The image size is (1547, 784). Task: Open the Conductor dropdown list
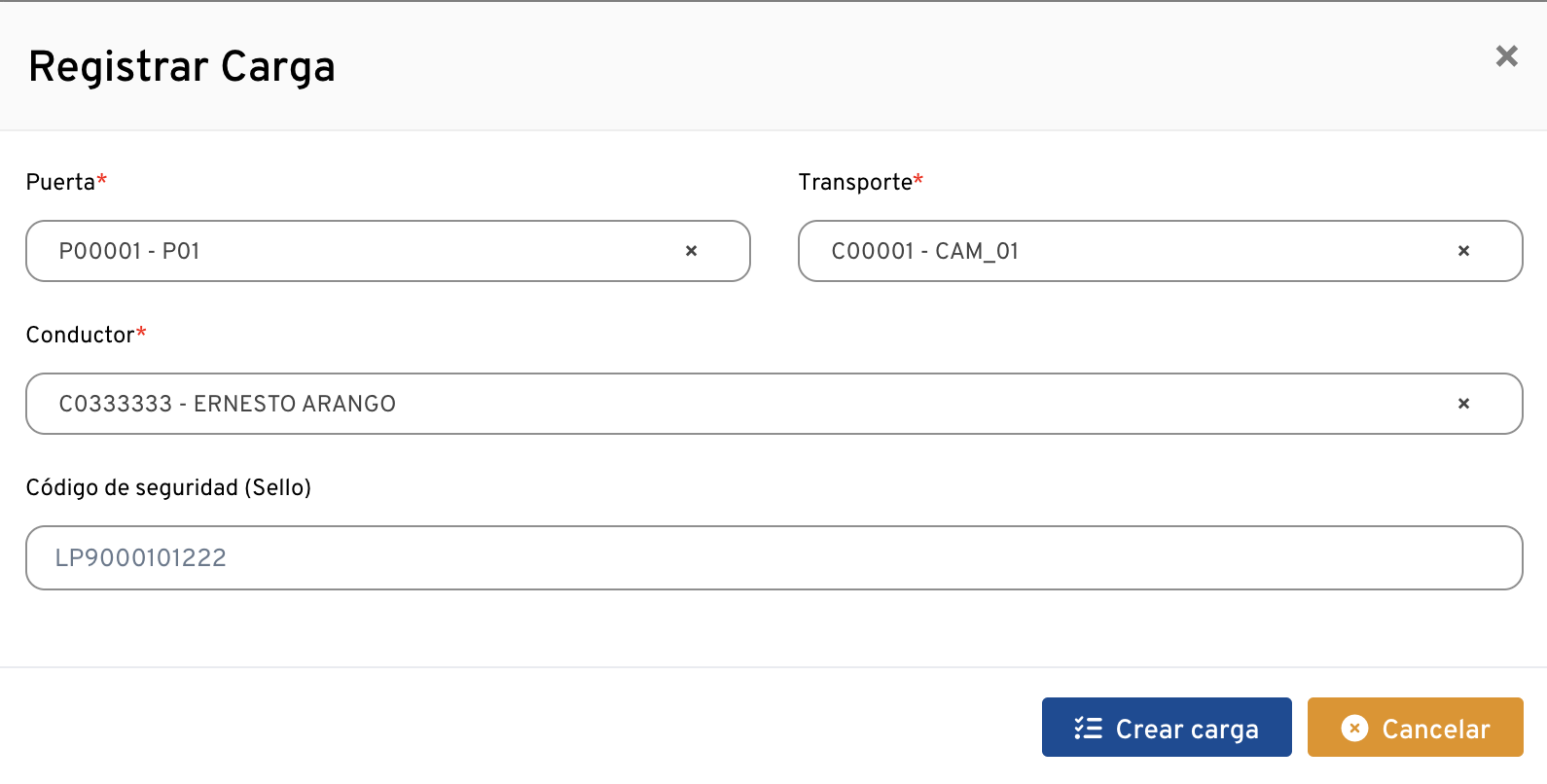click(x=876, y=404)
